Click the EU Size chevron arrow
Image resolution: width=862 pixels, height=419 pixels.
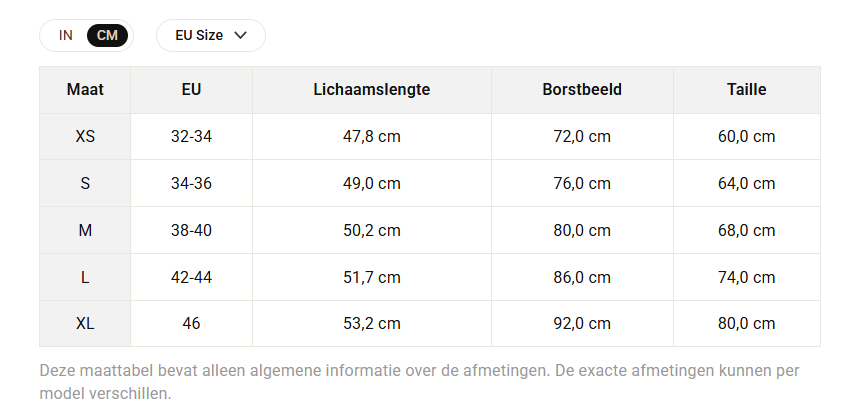click(240, 35)
